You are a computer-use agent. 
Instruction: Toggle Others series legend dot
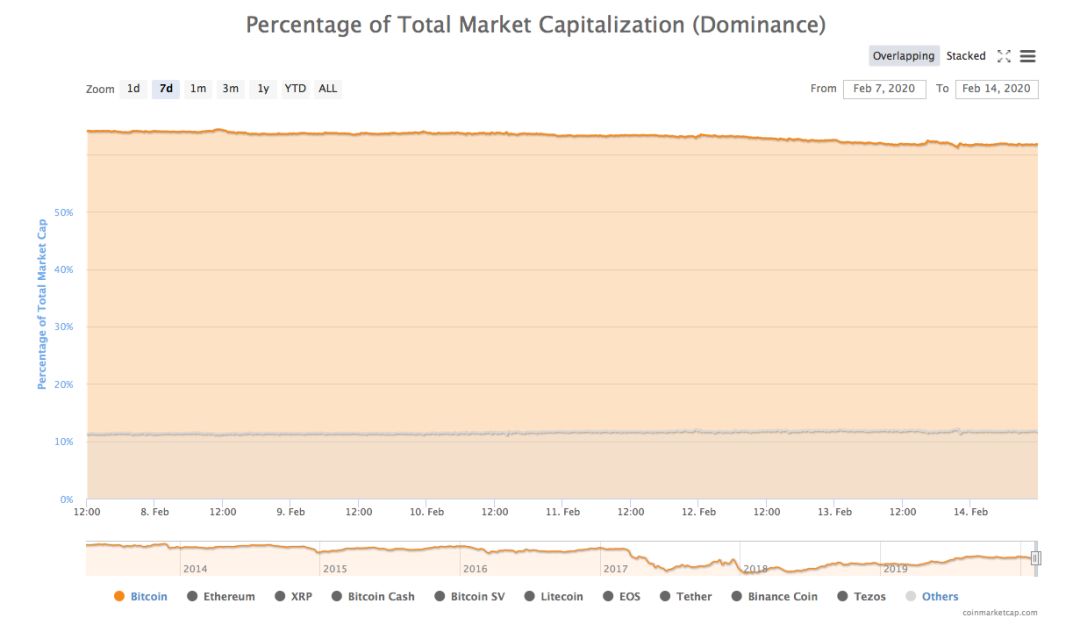pyautogui.click(x=910, y=596)
